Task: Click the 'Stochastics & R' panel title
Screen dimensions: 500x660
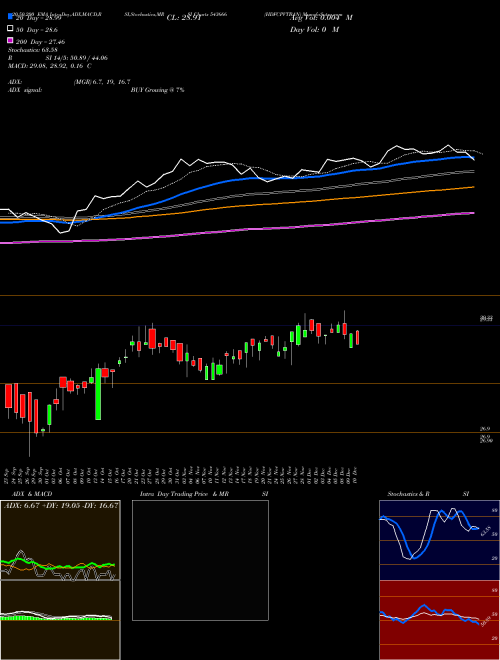Action: click(409, 494)
